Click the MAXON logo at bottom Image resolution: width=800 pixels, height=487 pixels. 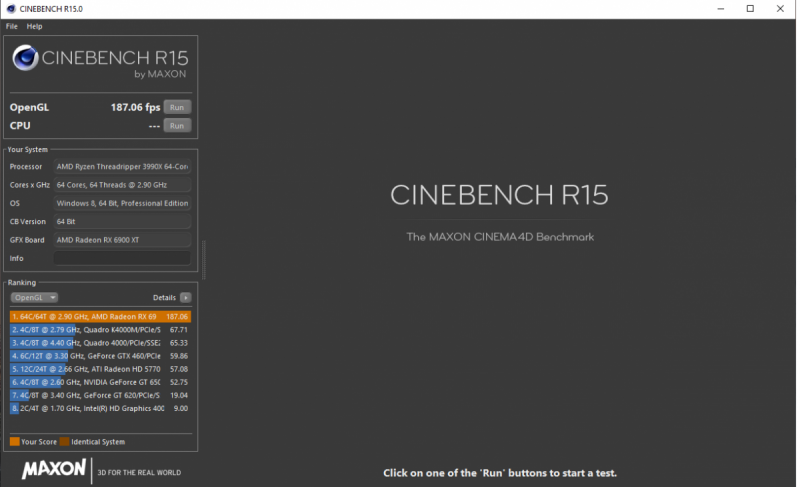coord(54,469)
